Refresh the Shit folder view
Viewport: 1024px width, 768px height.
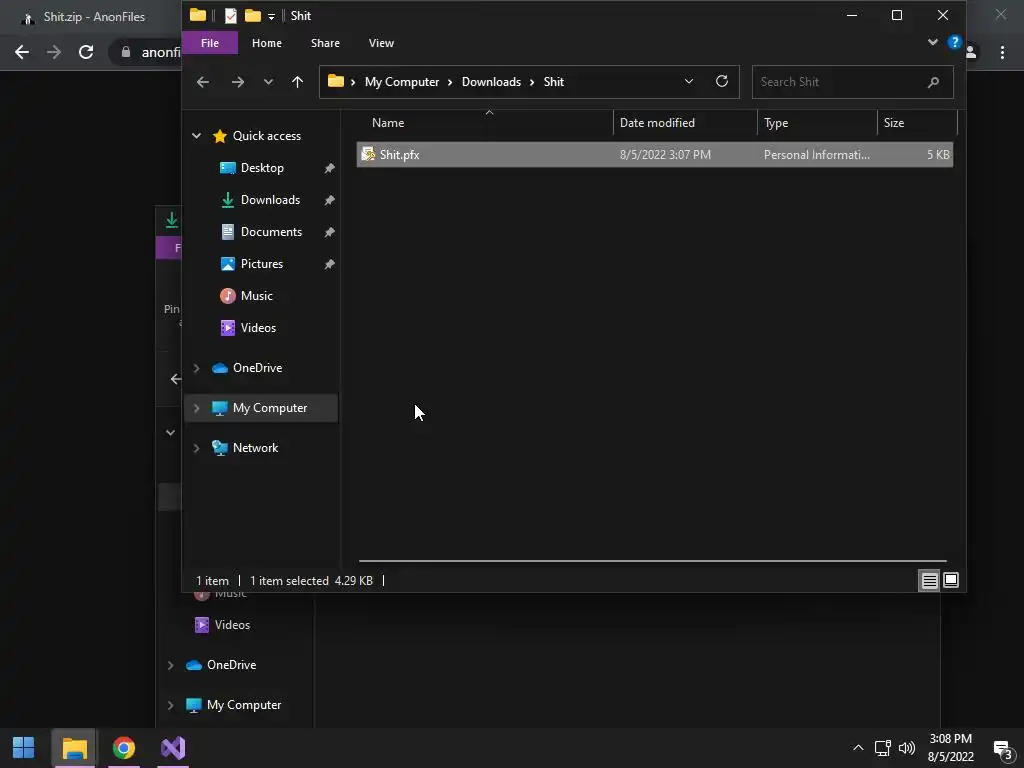pyautogui.click(x=722, y=81)
